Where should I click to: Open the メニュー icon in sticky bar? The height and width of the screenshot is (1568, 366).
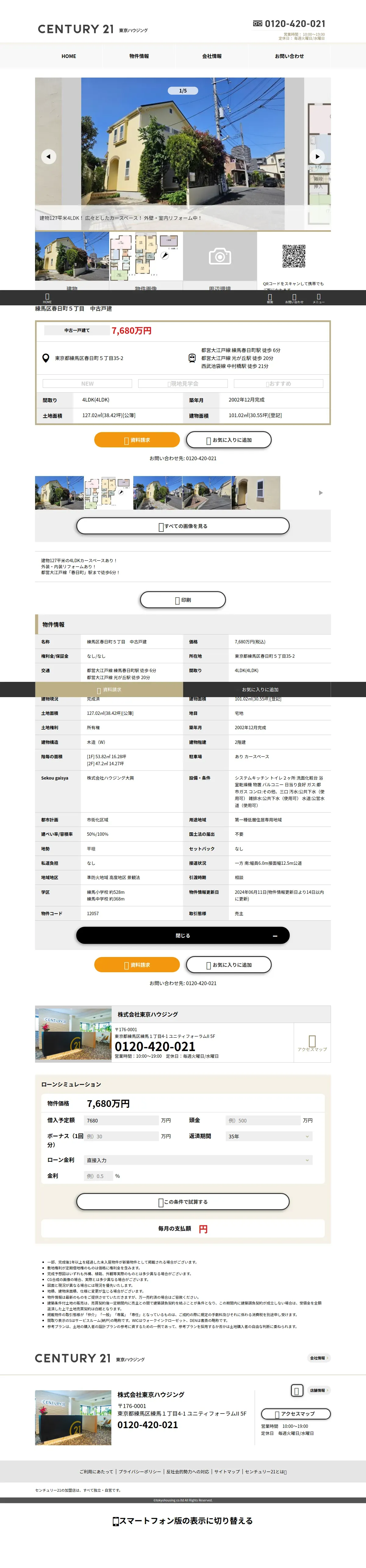pyautogui.click(x=319, y=298)
